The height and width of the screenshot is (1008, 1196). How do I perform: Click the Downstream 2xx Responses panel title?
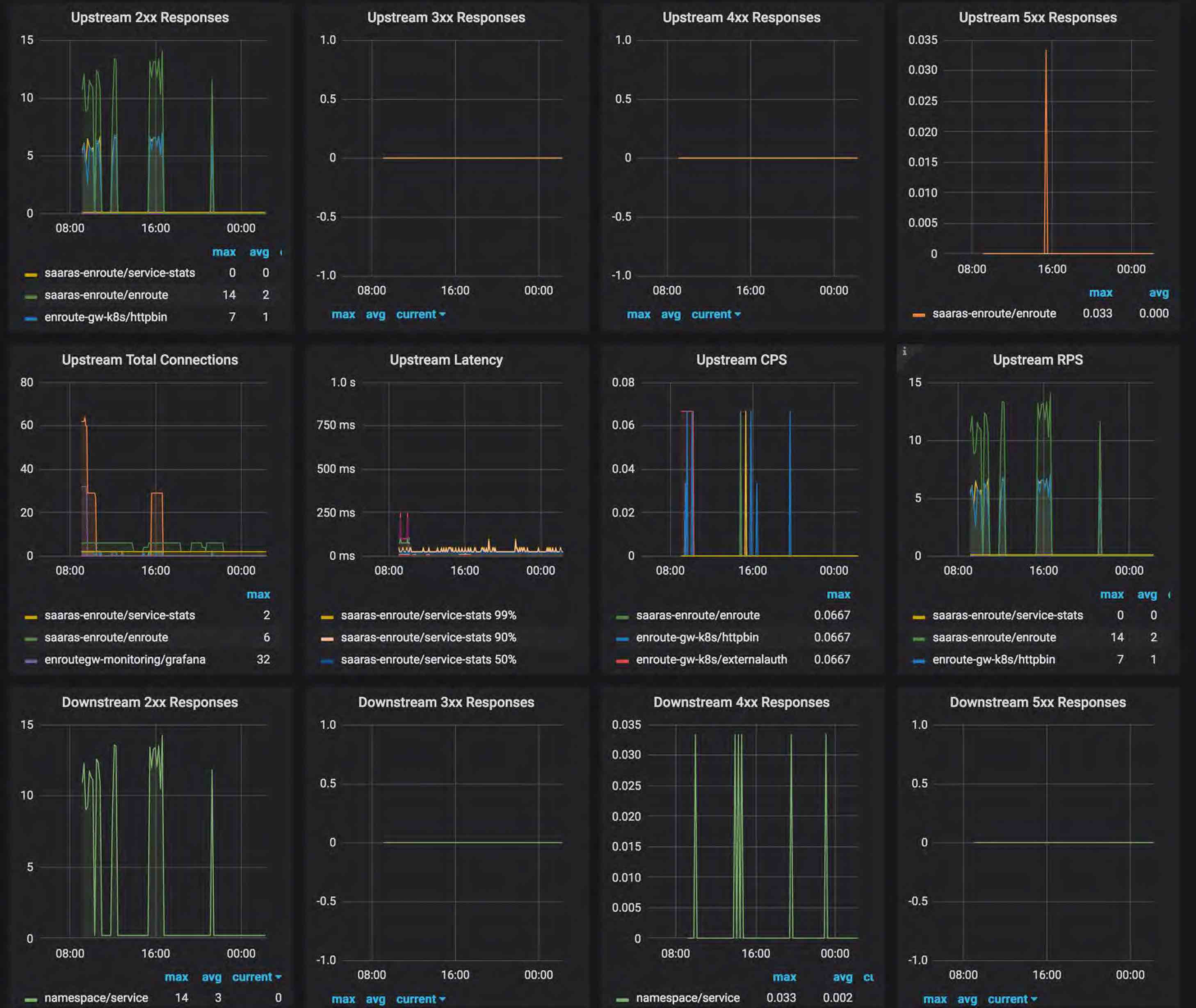[x=150, y=702]
